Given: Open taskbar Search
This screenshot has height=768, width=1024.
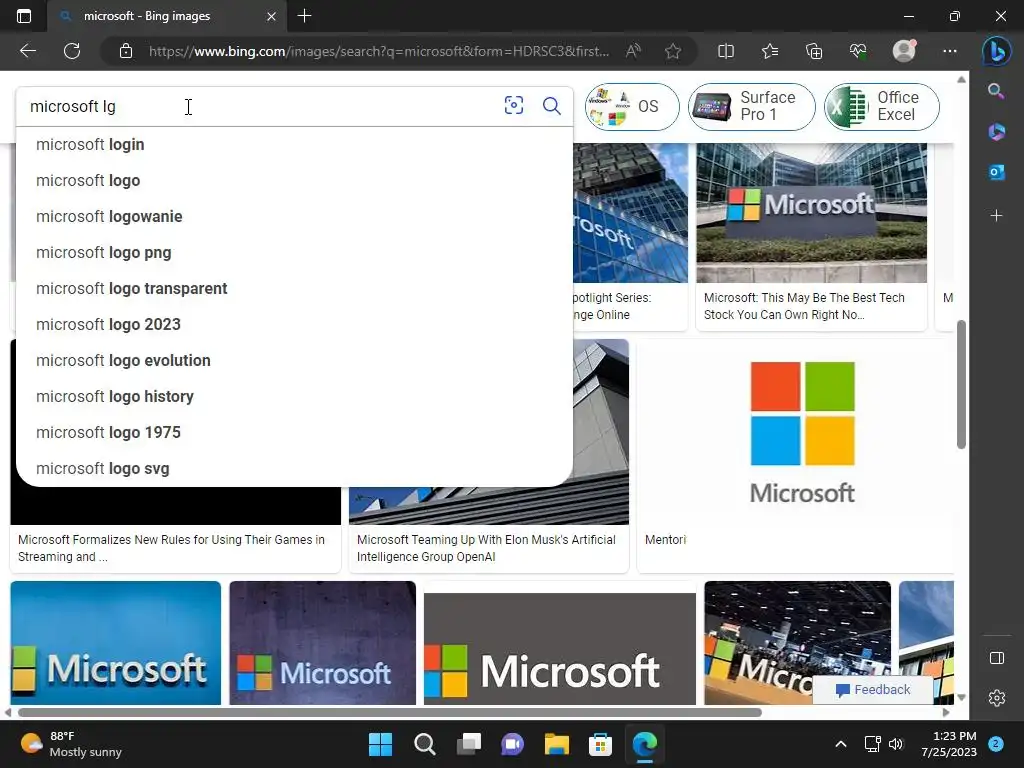Looking at the screenshot, I should (424, 744).
